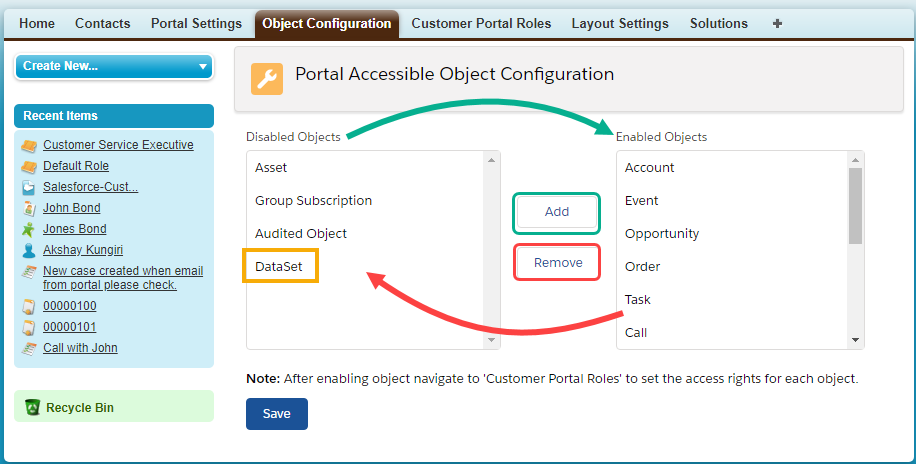
Task: Click the icon next to Akshay Kungiri
Action: click(29, 250)
